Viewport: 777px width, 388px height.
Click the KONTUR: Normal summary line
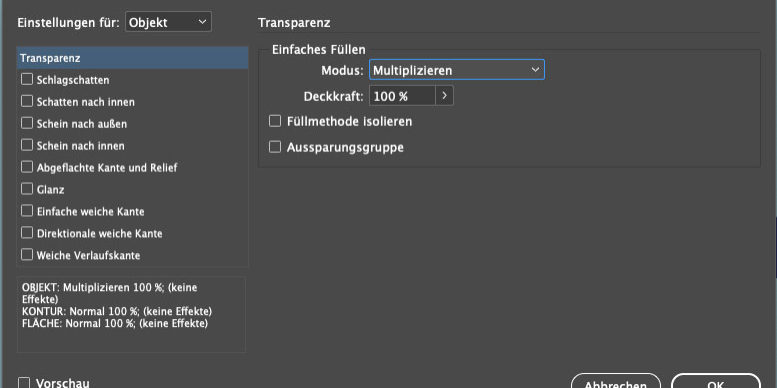[x=117, y=312]
